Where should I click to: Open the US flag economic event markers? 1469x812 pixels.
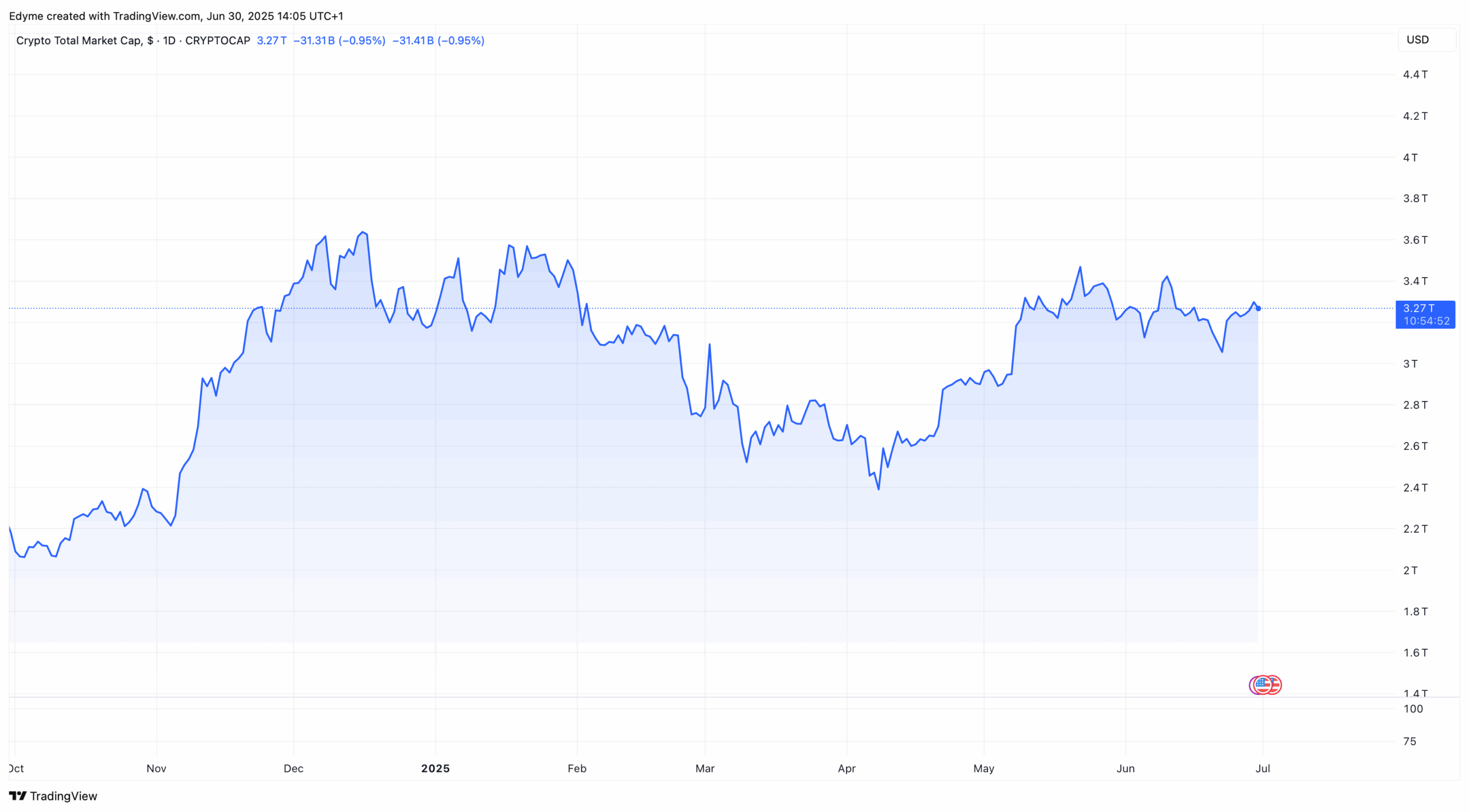point(1265,685)
